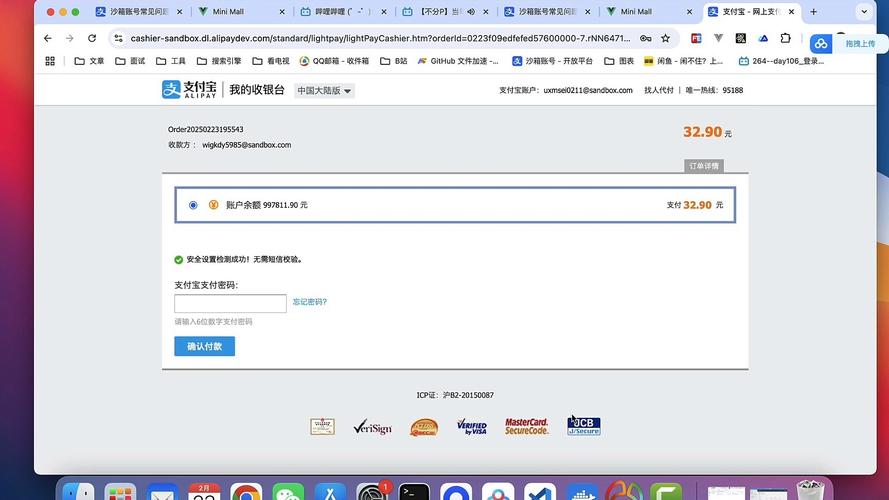Click the 忘记密码? link

[x=310, y=302]
